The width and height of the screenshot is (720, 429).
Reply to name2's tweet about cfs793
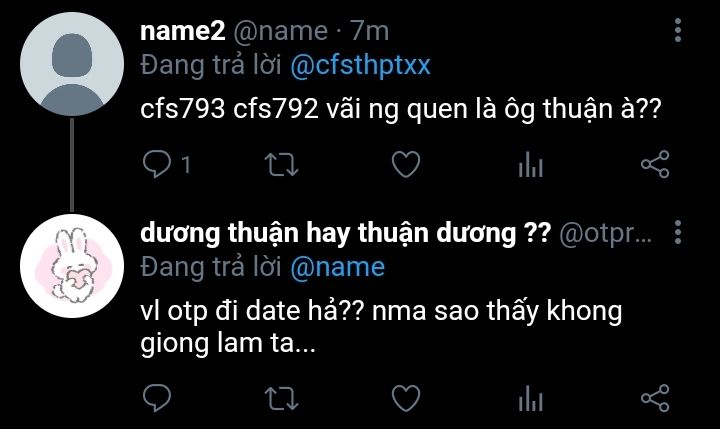coord(157,164)
